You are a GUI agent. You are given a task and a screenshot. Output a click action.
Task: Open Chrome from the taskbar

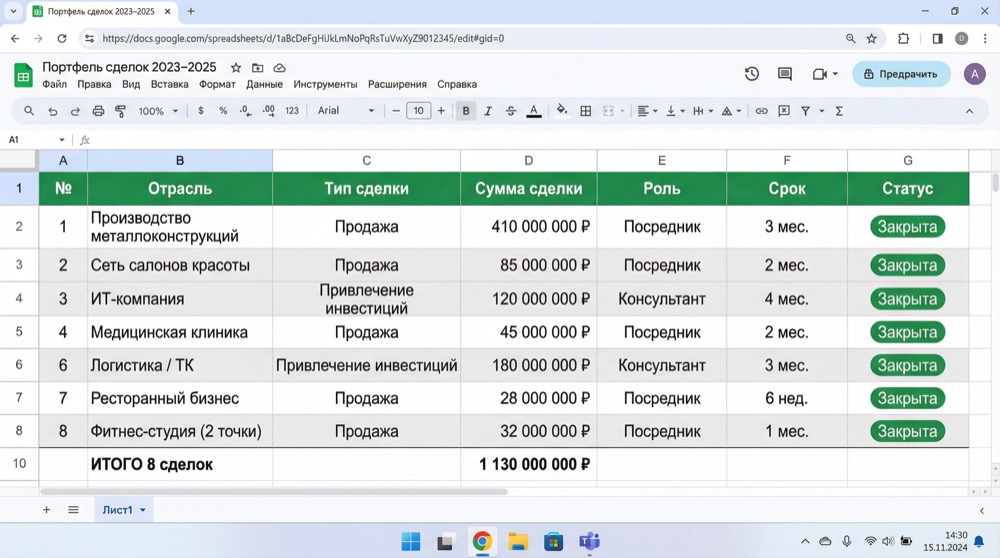coord(482,541)
